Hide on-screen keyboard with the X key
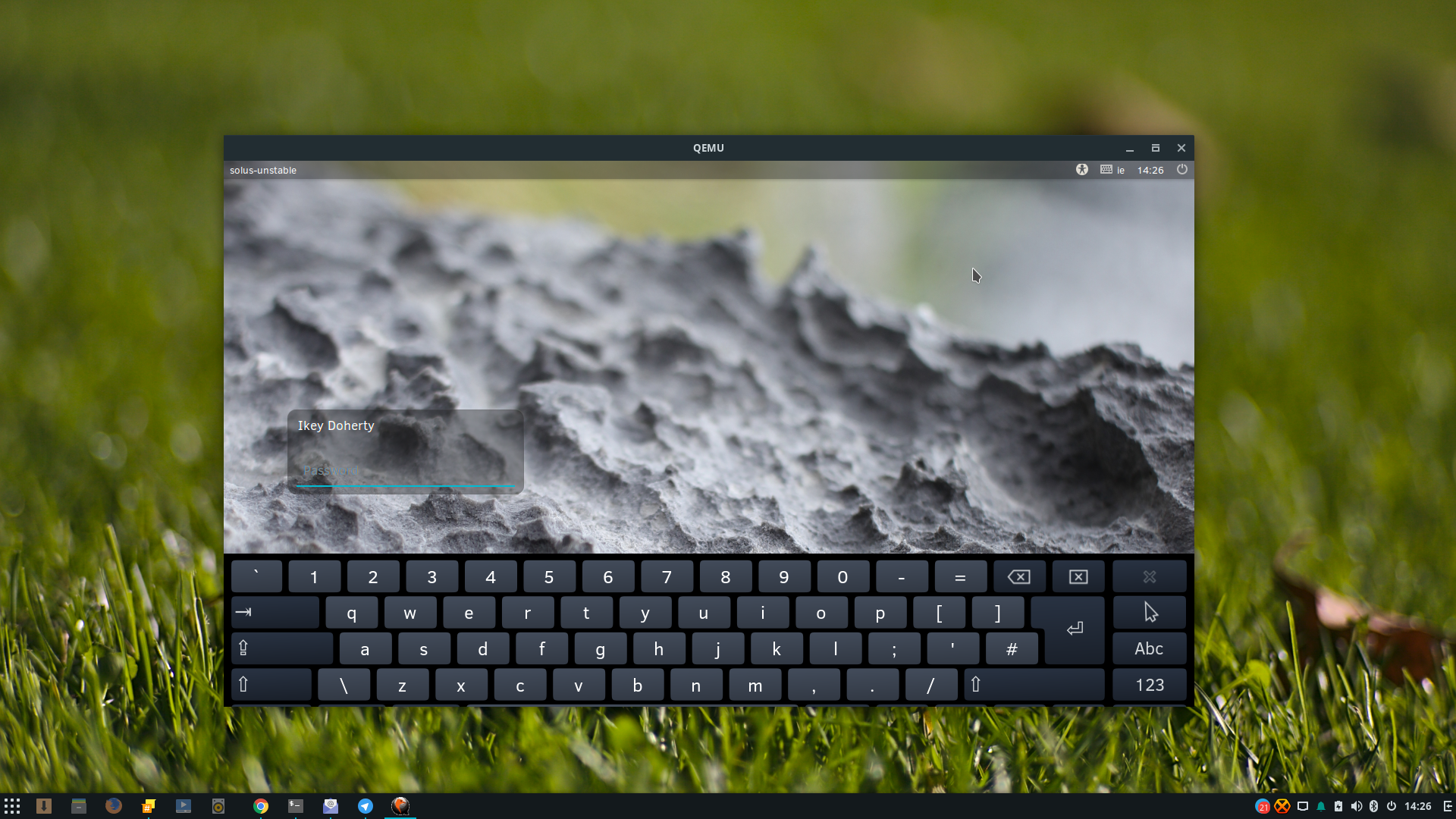1456x819 pixels. pos(1149,577)
